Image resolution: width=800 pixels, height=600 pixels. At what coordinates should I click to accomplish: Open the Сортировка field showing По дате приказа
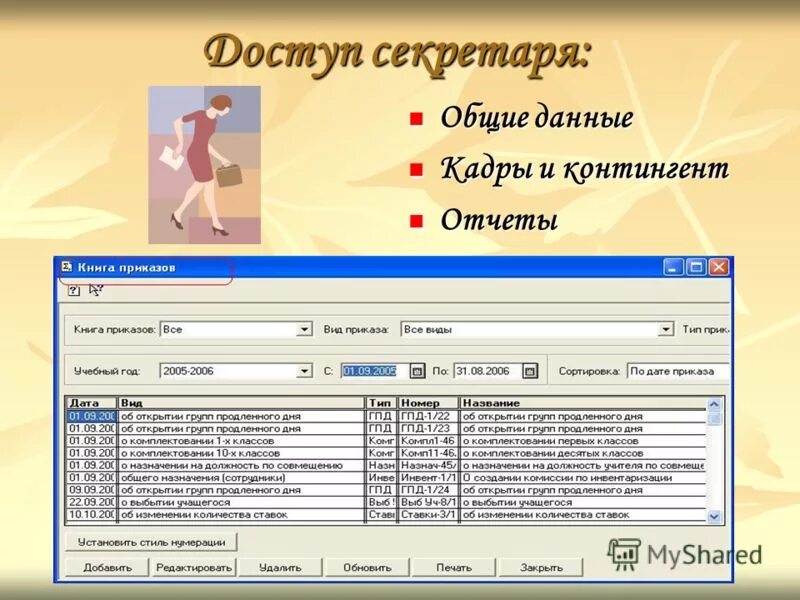(x=680, y=369)
